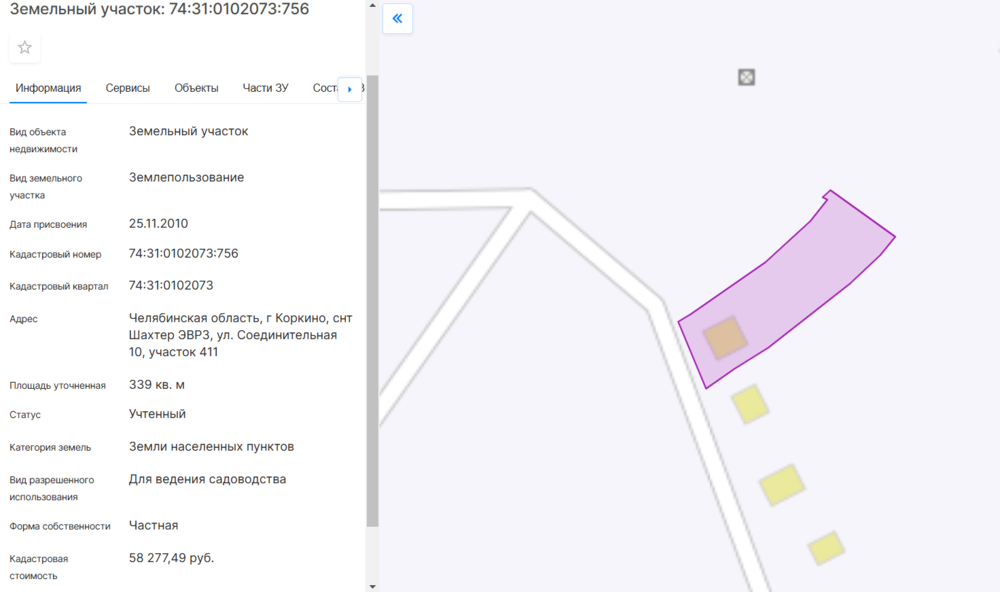Viewport: 1000px width, 592px height.
Task: Click the info panel vertical scrollbar thumb
Action: tap(373, 300)
